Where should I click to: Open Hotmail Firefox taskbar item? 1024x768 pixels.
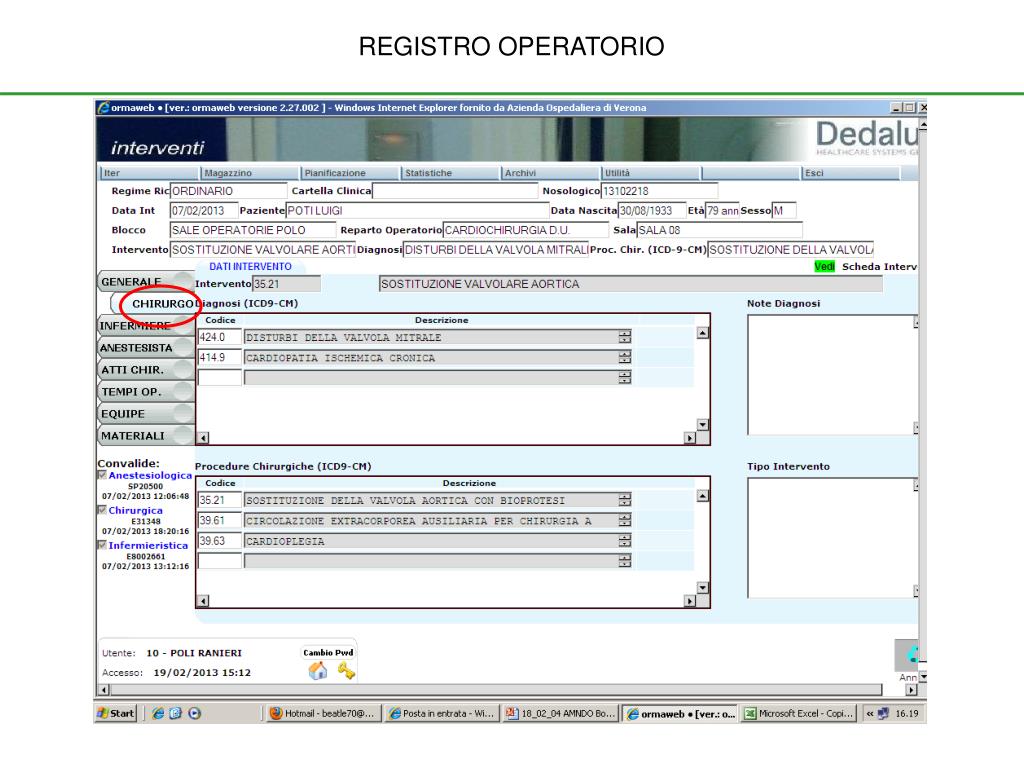pos(323,713)
